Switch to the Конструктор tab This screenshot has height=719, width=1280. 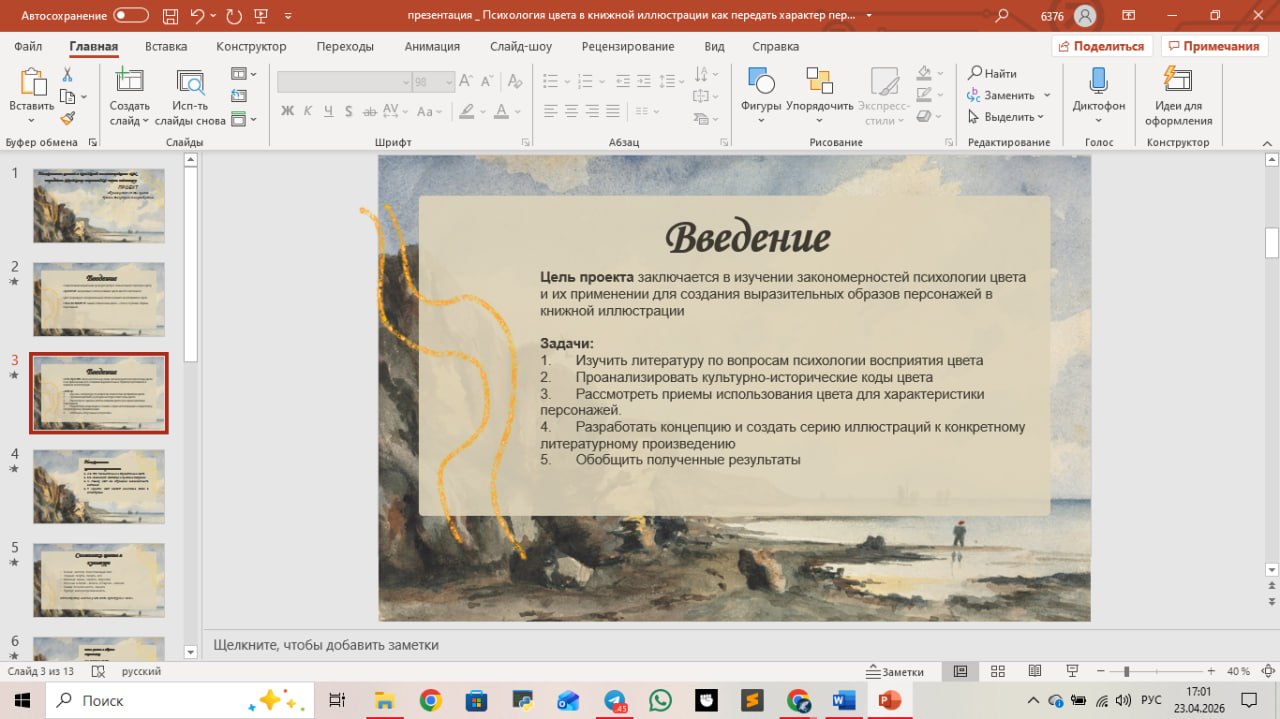coord(251,46)
